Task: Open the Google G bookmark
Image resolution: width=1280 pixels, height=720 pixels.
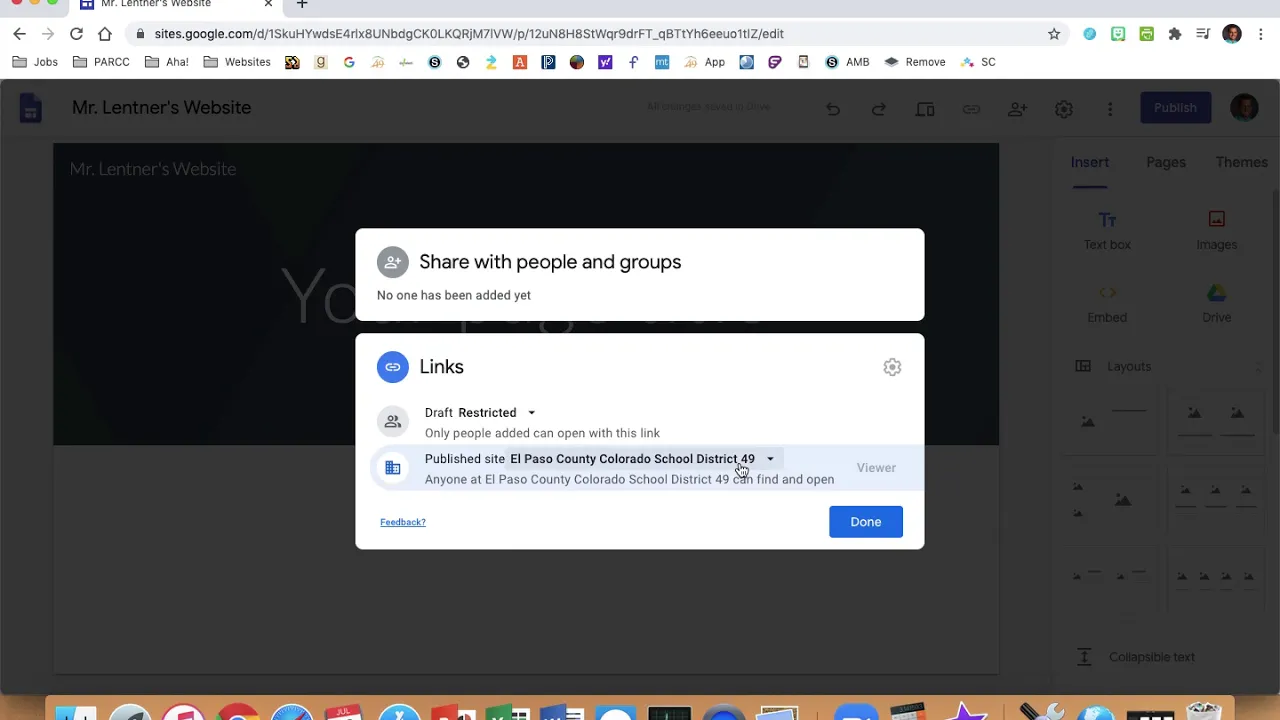Action: [x=349, y=62]
